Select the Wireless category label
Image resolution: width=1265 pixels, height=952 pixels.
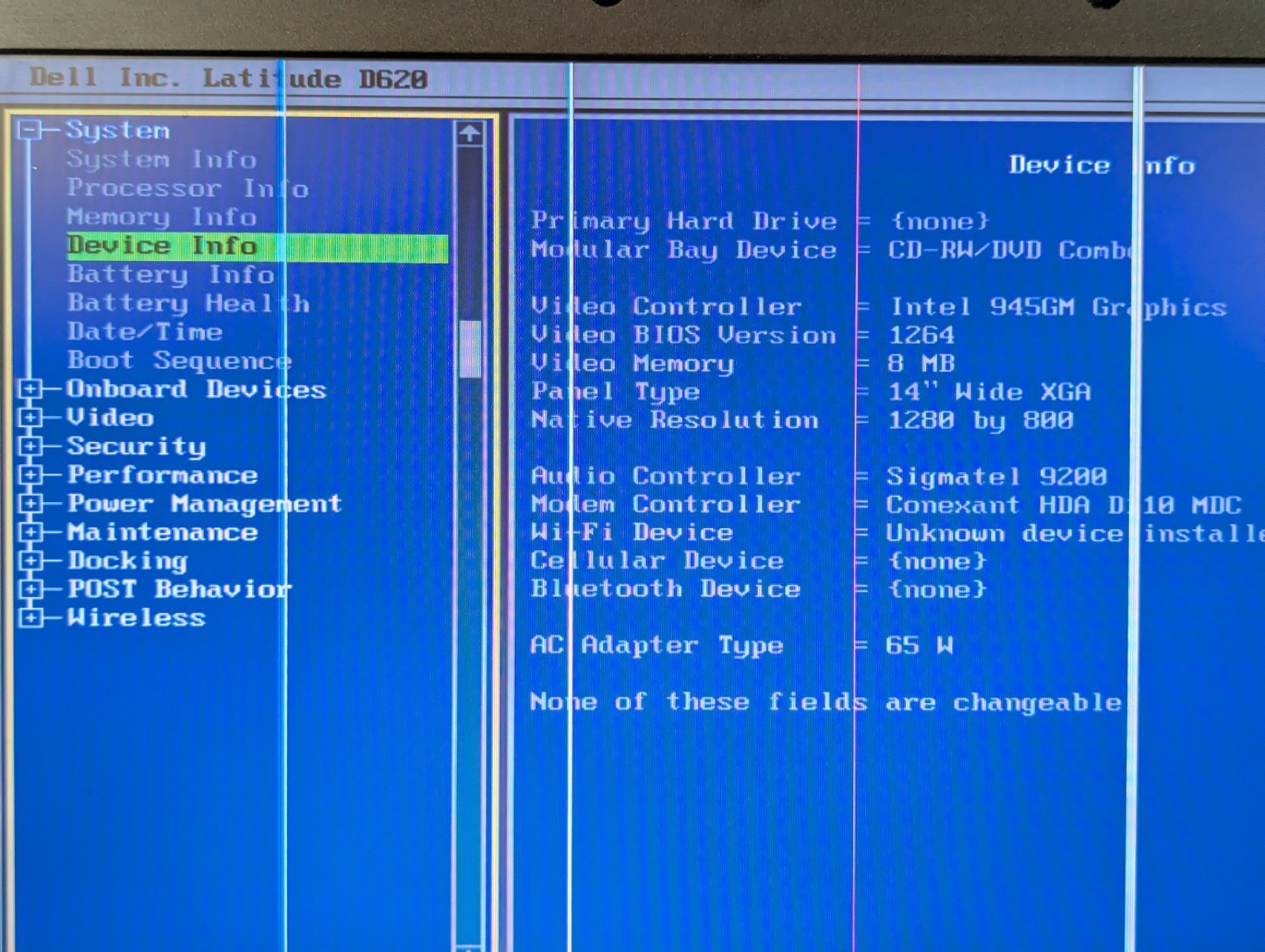136,618
